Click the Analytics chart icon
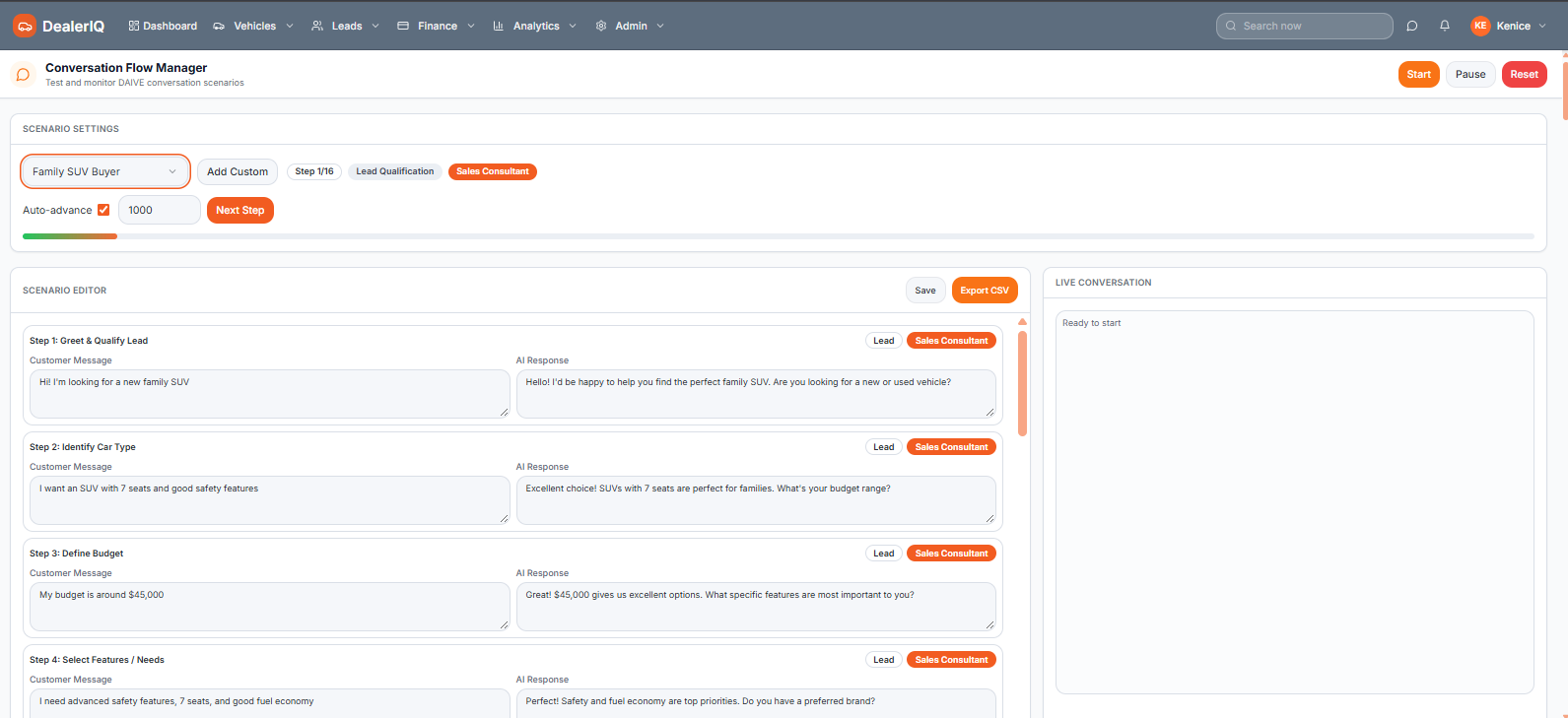 (x=499, y=26)
